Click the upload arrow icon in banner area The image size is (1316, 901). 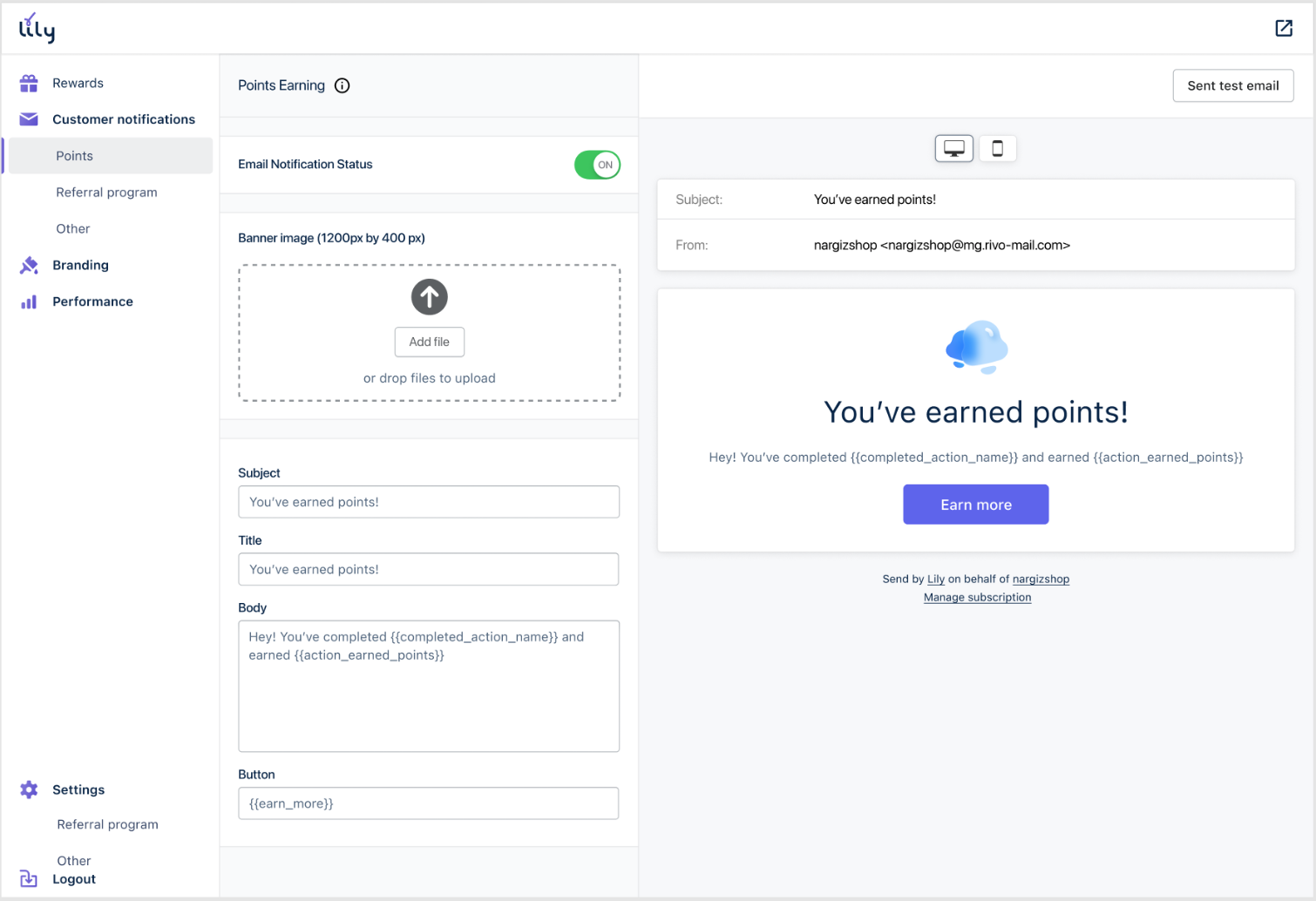(429, 296)
